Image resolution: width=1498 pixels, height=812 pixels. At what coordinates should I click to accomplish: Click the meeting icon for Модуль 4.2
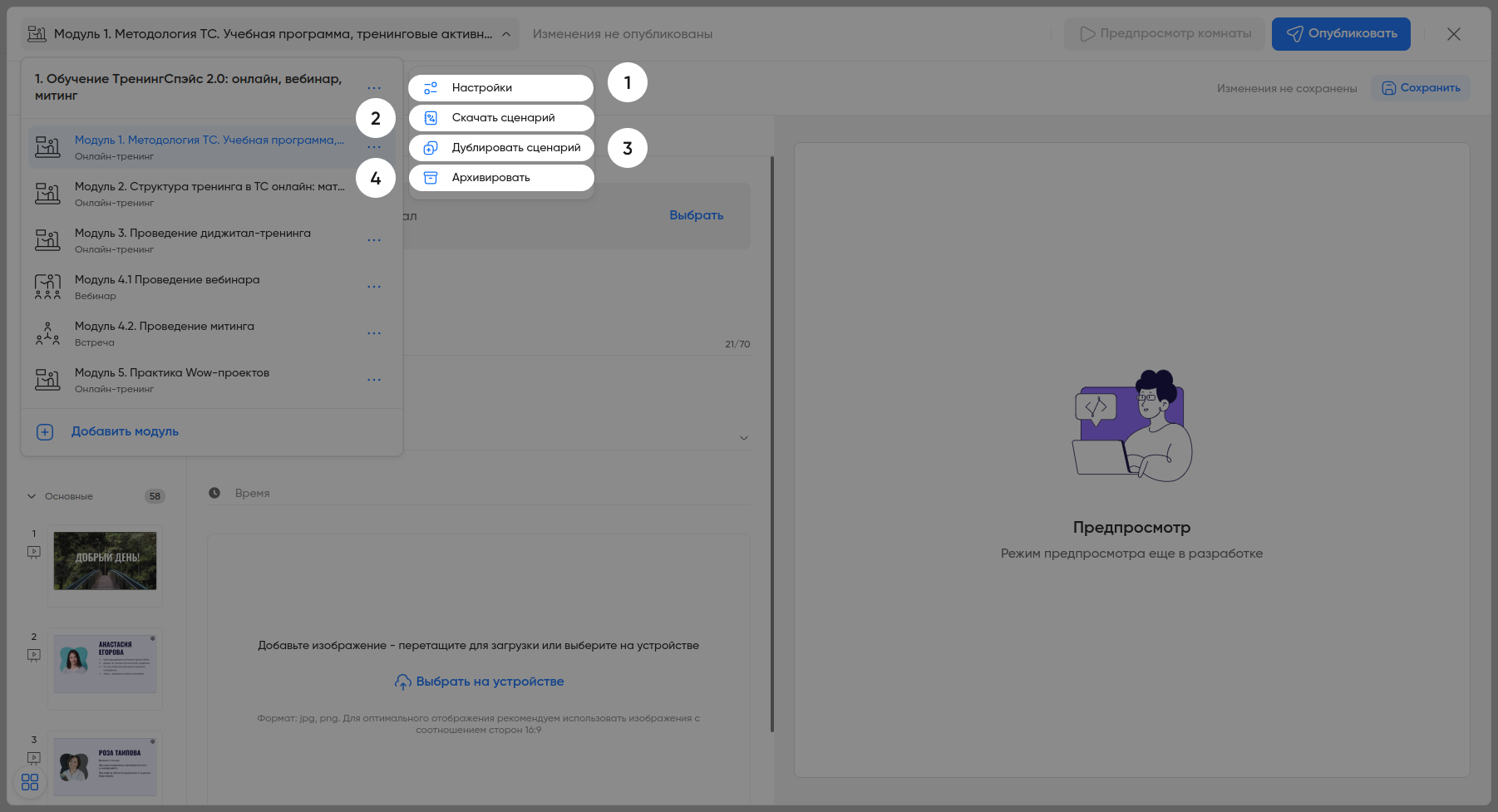(x=47, y=333)
